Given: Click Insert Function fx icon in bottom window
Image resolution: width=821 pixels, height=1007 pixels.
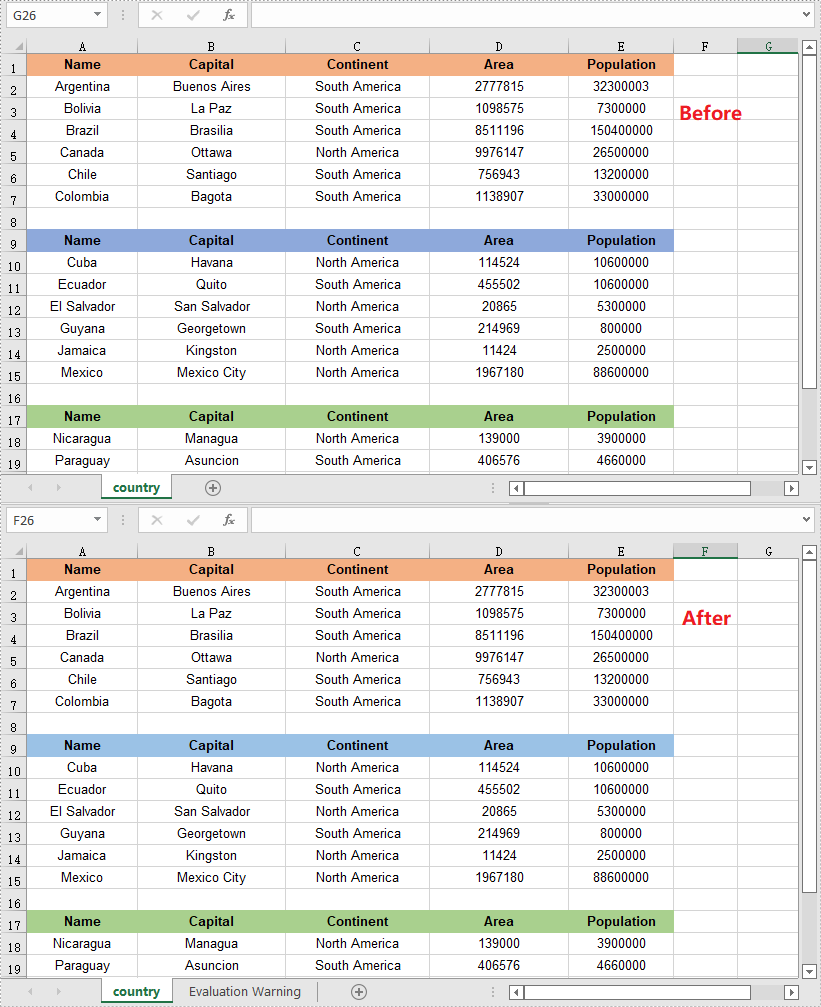Looking at the screenshot, I should coord(229,520).
